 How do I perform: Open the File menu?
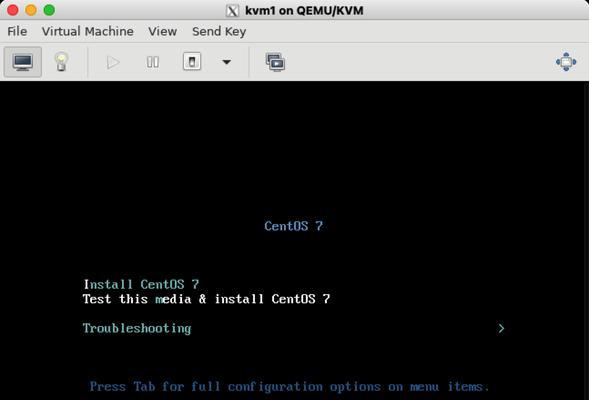pos(17,32)
